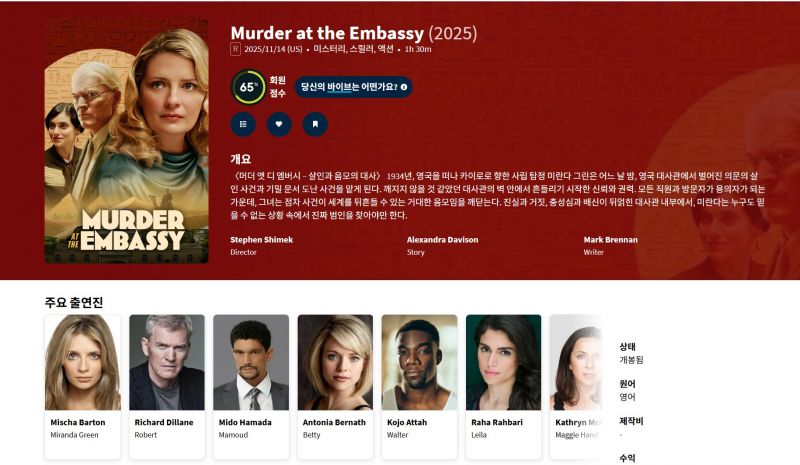Open Mischa Barton's cast photo
Viewport: 800px width, 465px height.
pyautogui.click(x=83, y=362)
